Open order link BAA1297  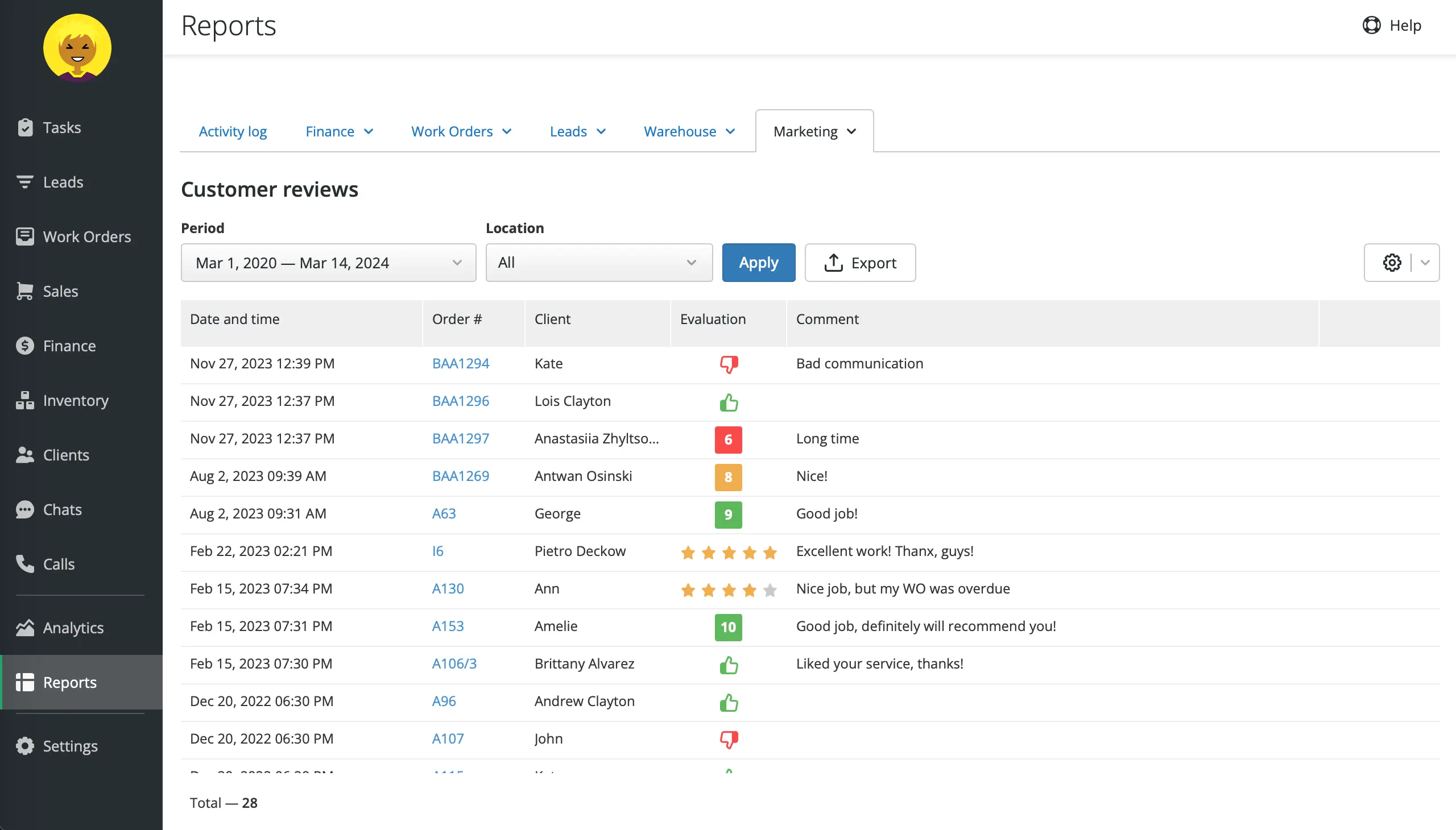pyautogui.click(x=460, y=438)
